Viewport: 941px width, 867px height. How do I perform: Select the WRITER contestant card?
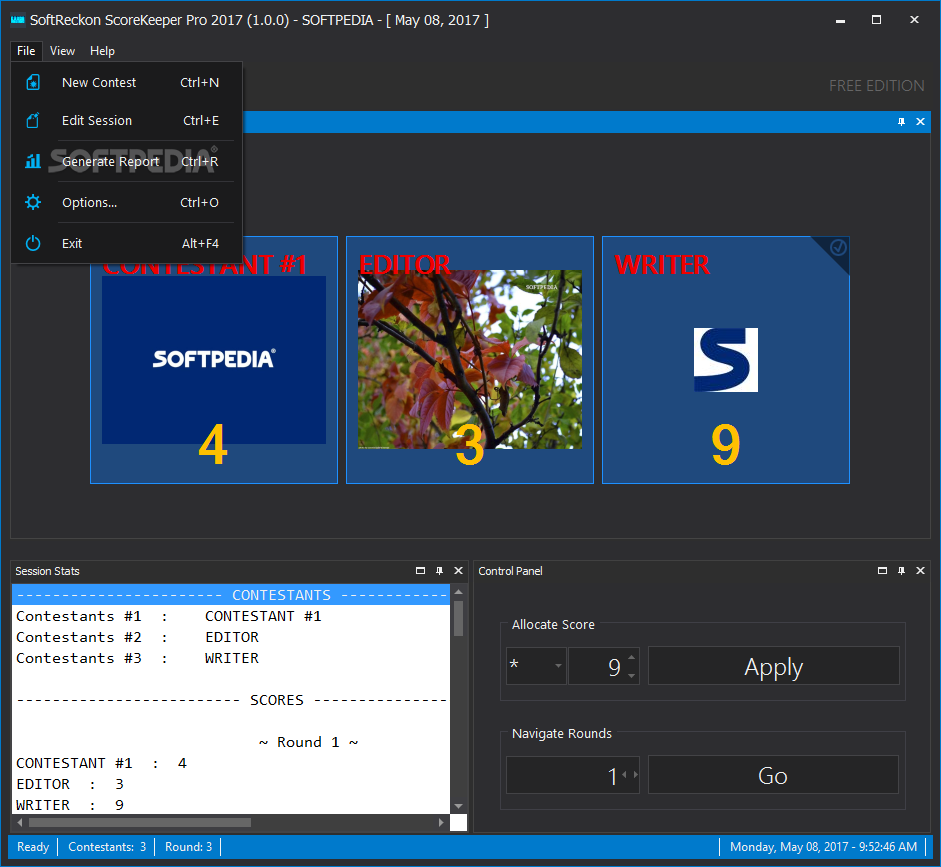coord(726,359)
